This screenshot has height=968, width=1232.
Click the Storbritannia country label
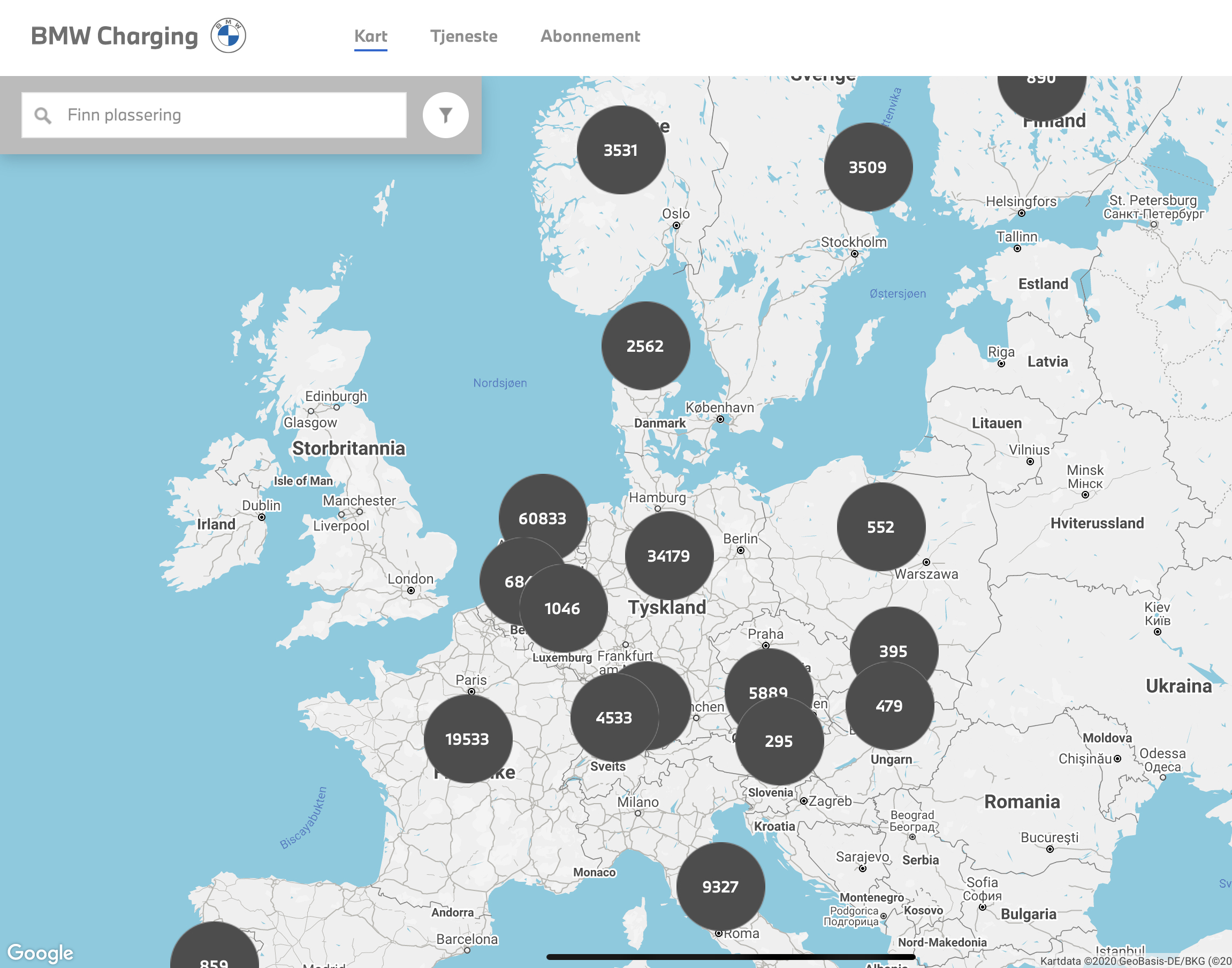tap(349, 448)
